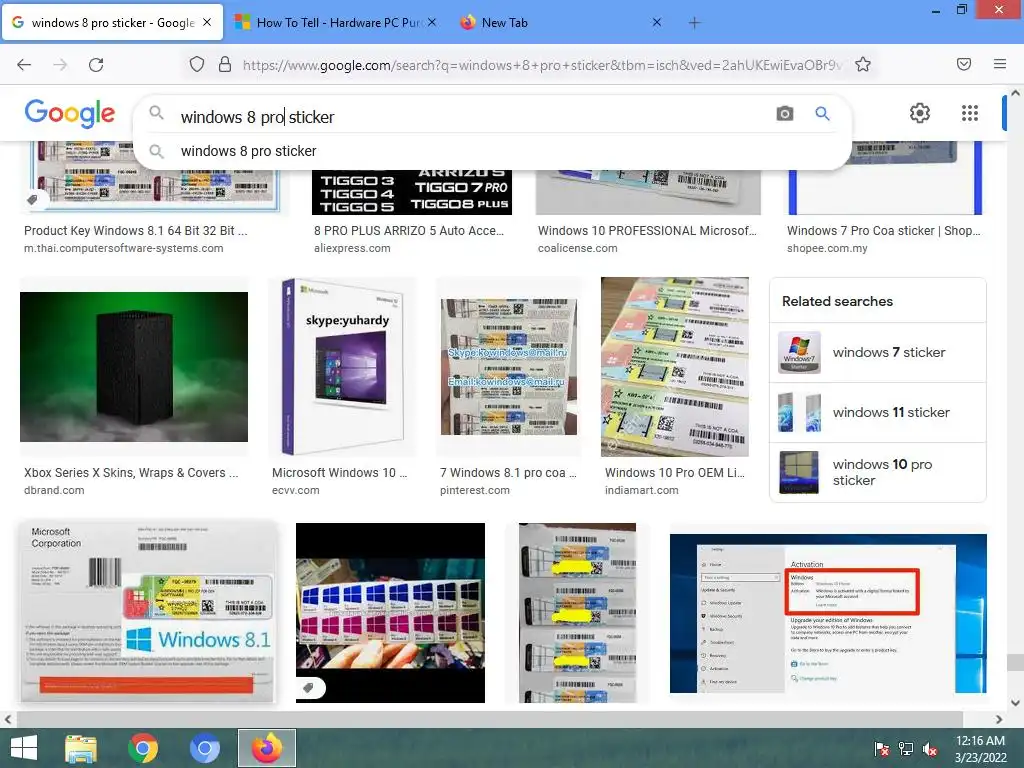
Task: Show the taskbar clock and date
Action: tap(980, 749)
